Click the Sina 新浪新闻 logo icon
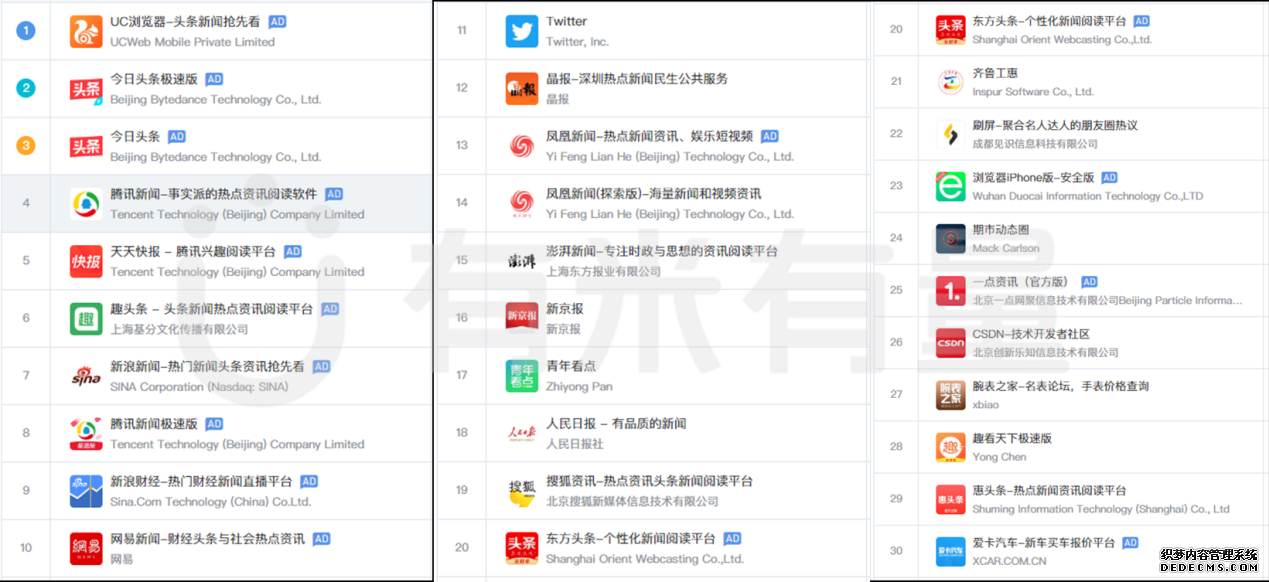The height and width of the screenshot is (582, 1269). coord(86,376)
